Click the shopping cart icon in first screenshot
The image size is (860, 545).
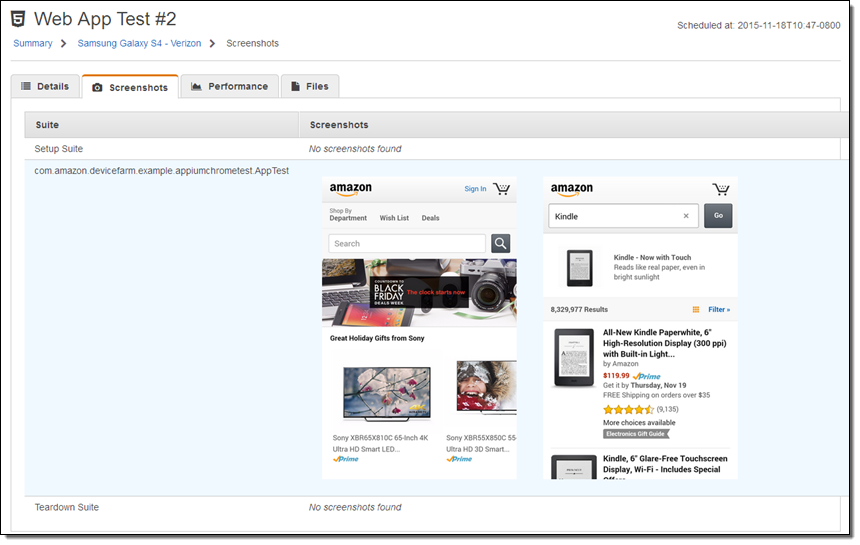(502, 189)
